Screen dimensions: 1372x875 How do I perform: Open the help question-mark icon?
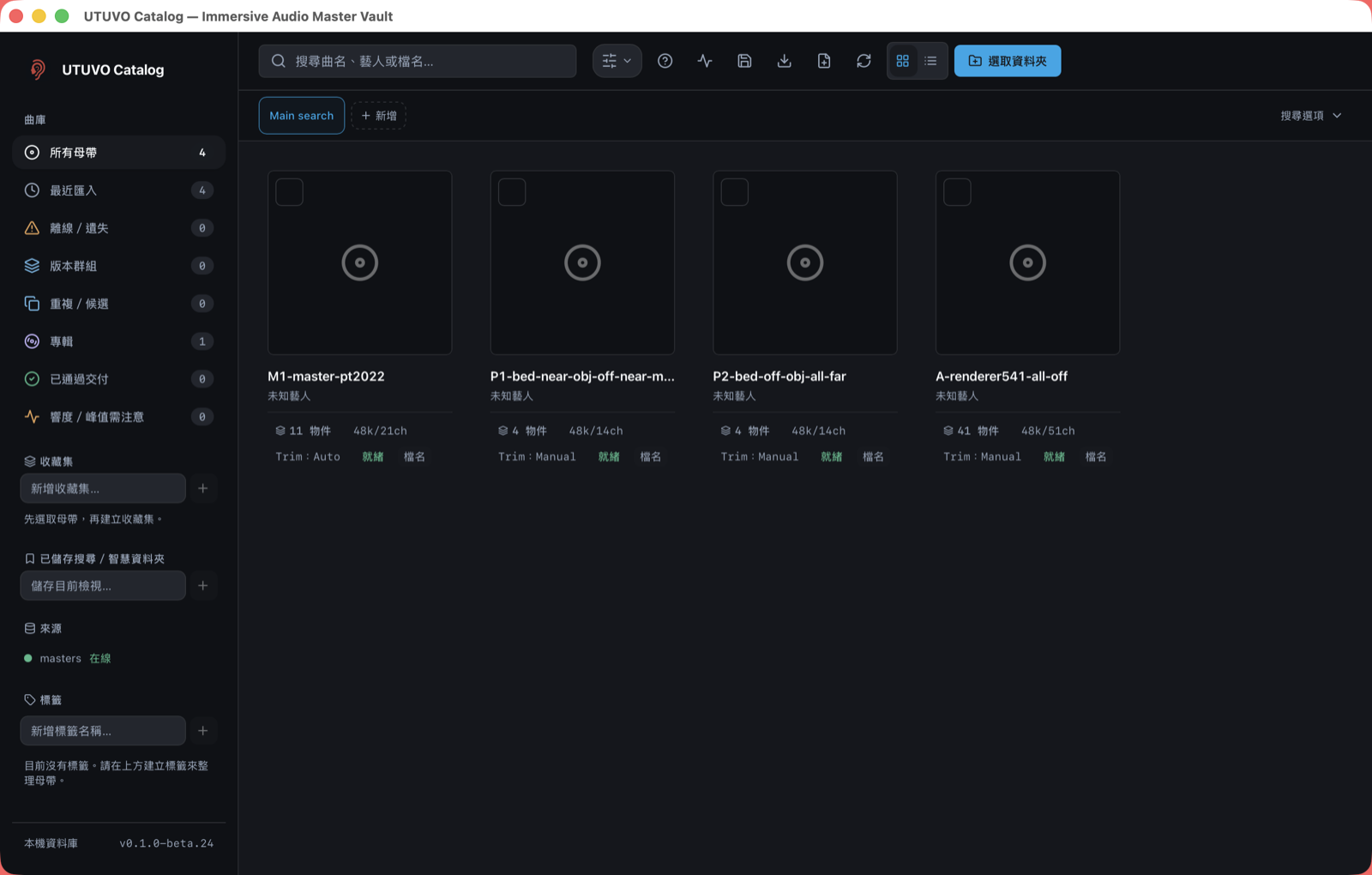click(665, 61)
